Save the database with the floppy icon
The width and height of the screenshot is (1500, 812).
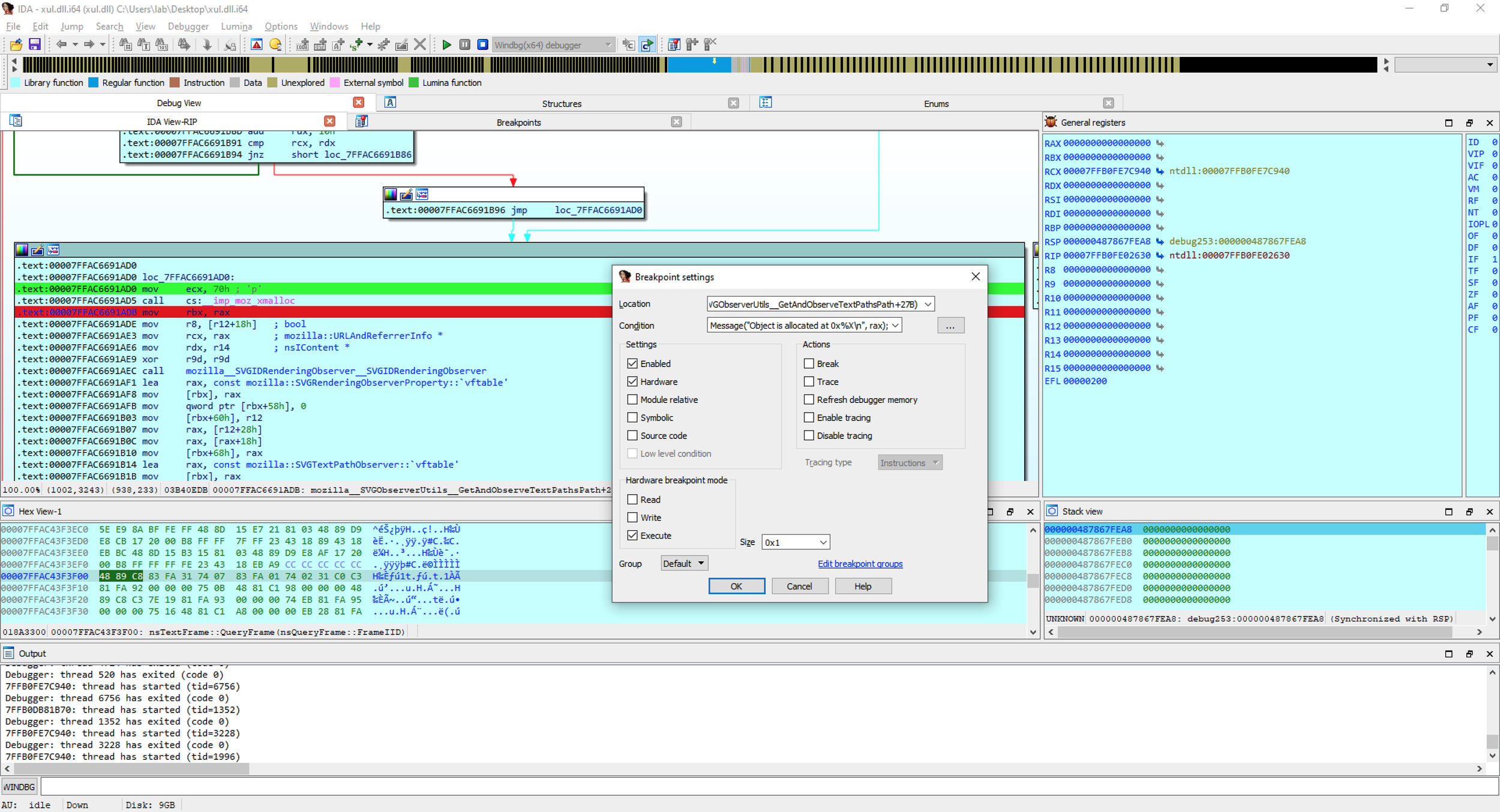tap(34, 44)
